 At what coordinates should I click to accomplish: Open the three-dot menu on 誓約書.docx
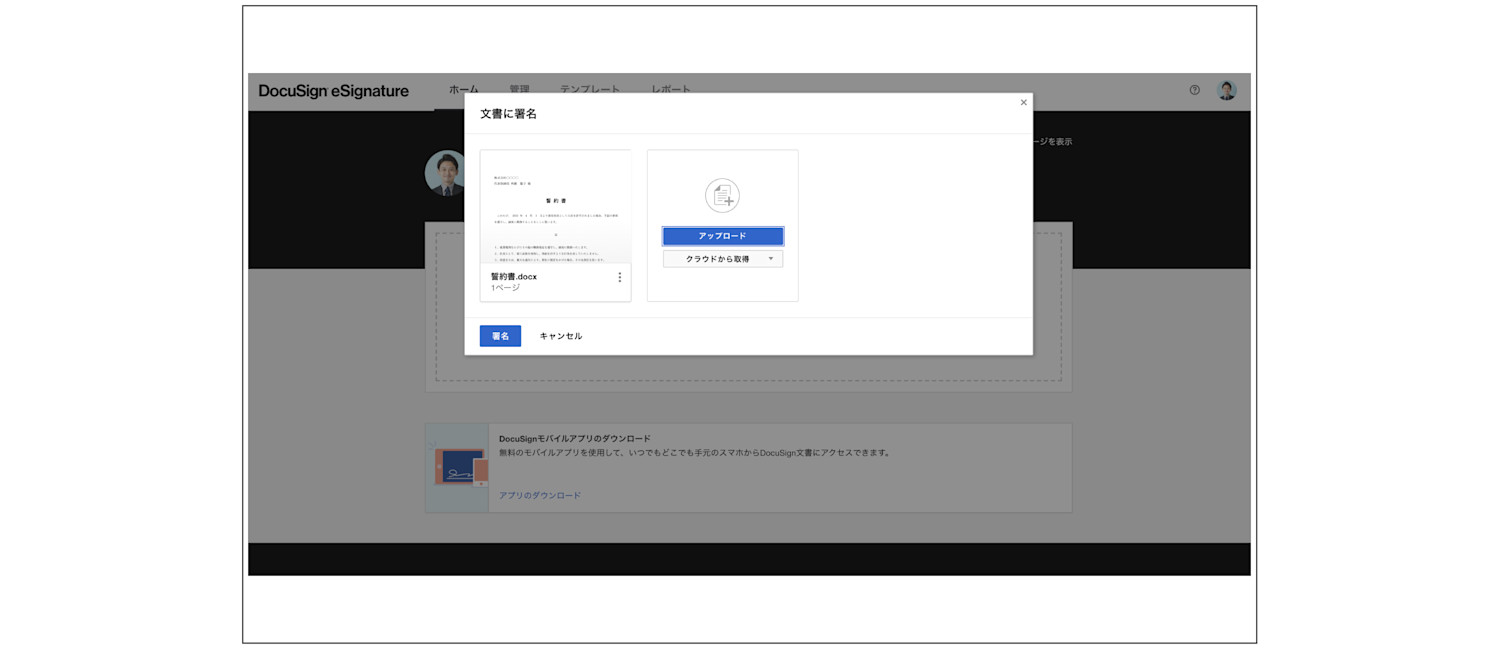pos(620,277)
